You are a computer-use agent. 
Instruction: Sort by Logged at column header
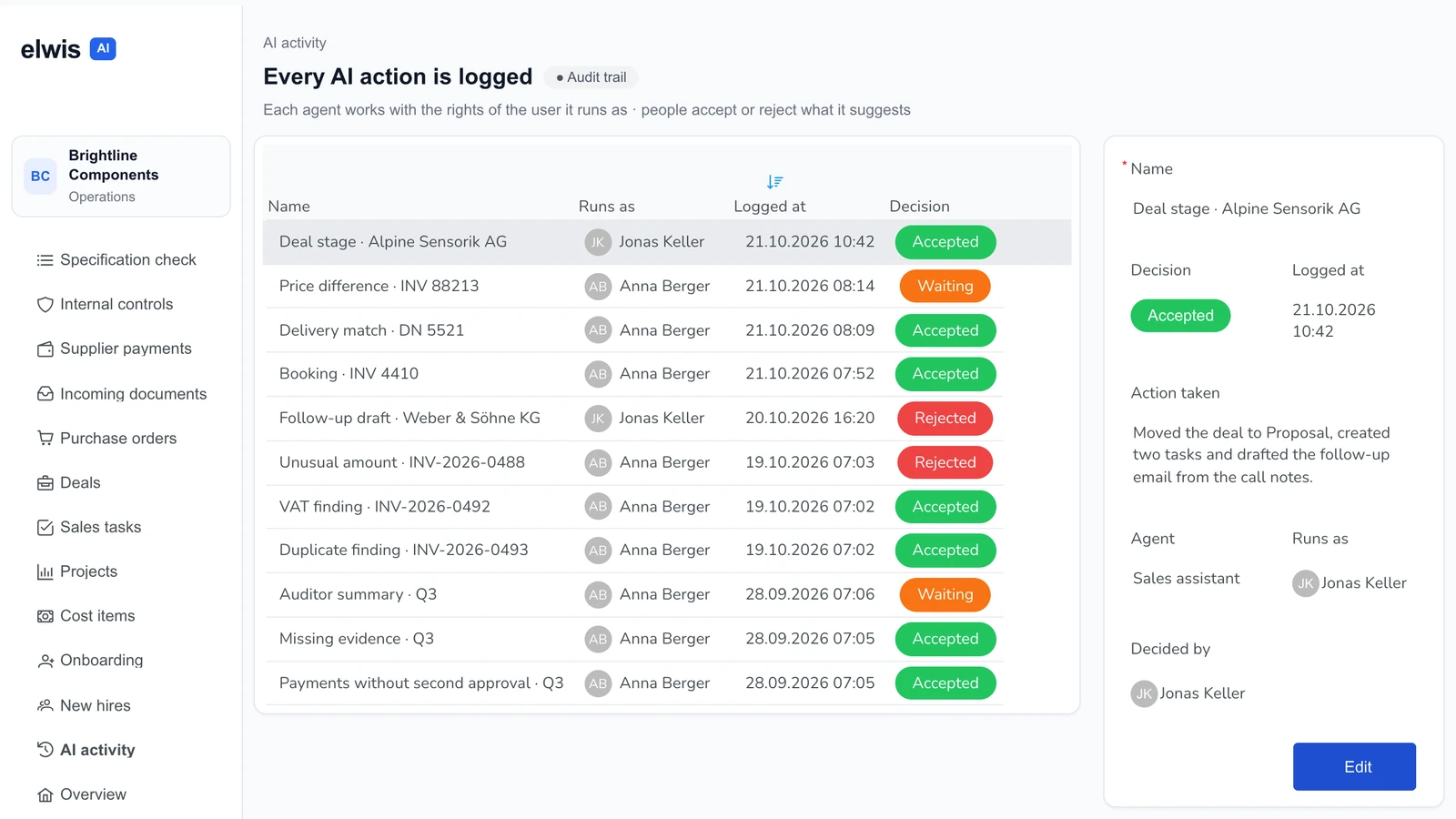pos(770,207)
